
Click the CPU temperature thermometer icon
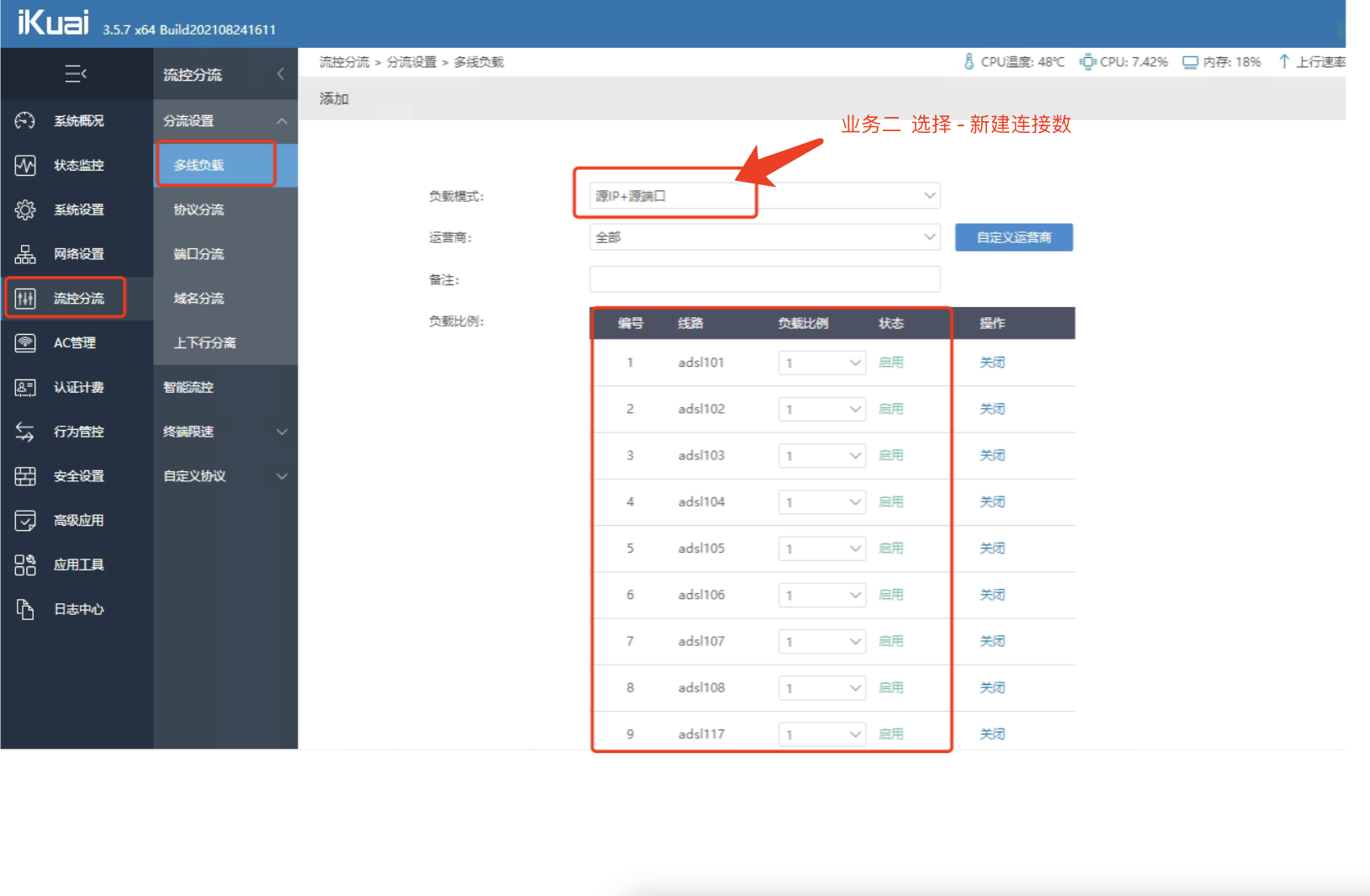969,61
